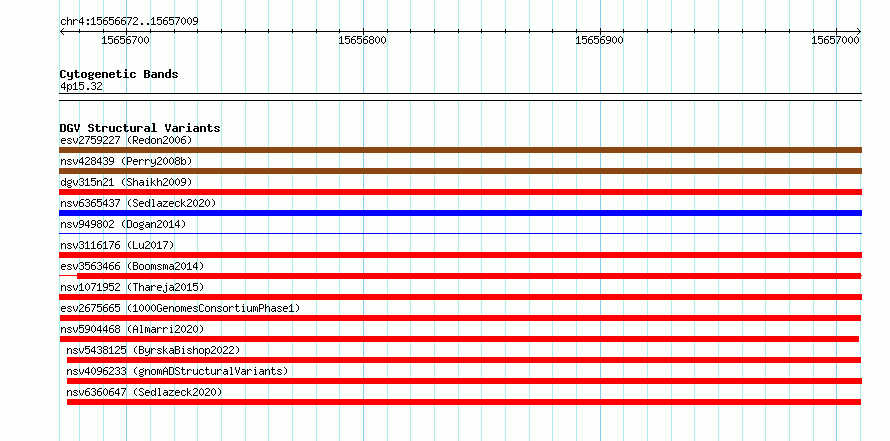Click the nsv5438125 (ByrskaBishop2022) label
Screen dimensions: 890x441
point(153,350)
